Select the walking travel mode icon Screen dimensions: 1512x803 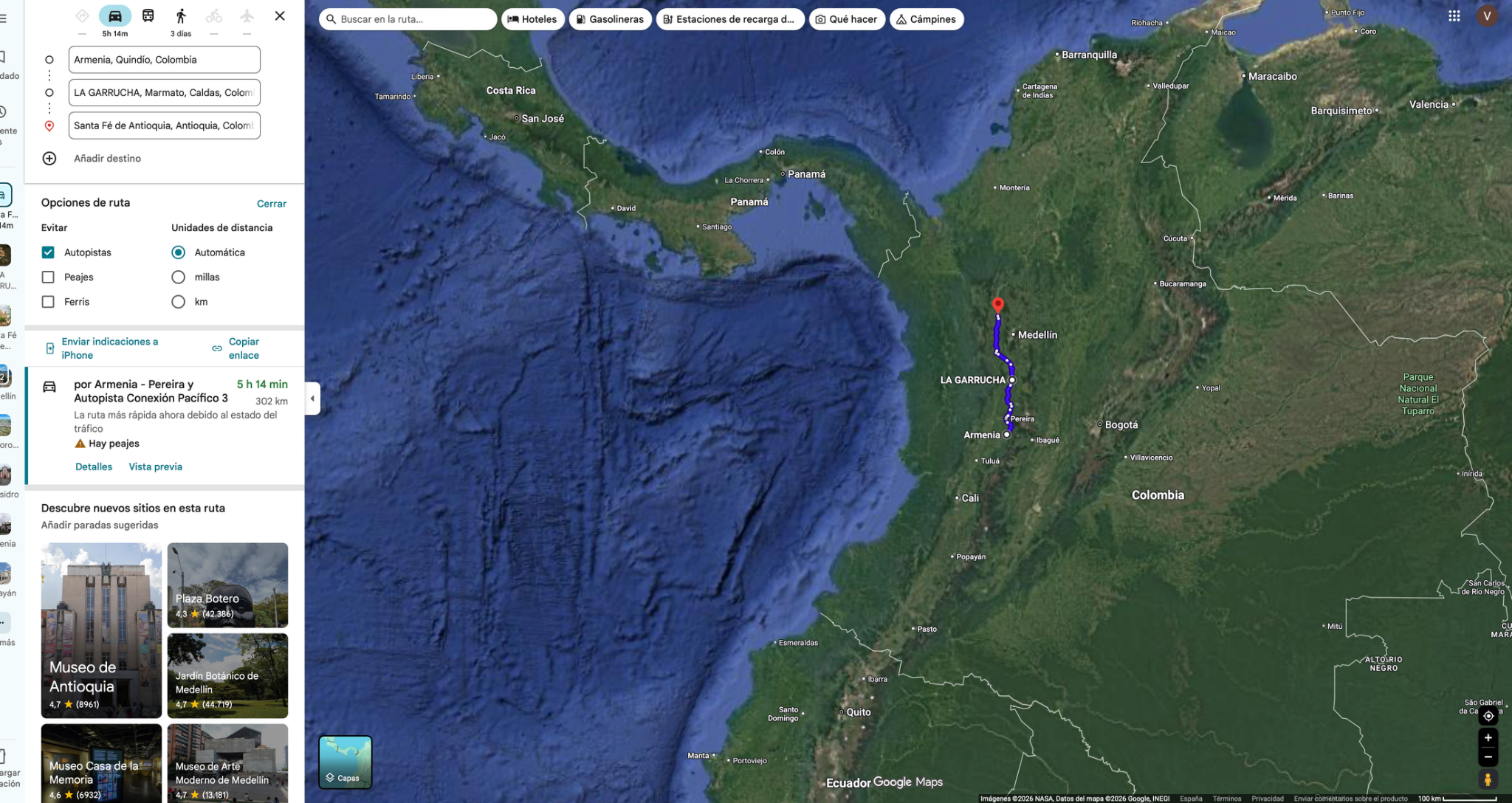[x=181, y=15]
